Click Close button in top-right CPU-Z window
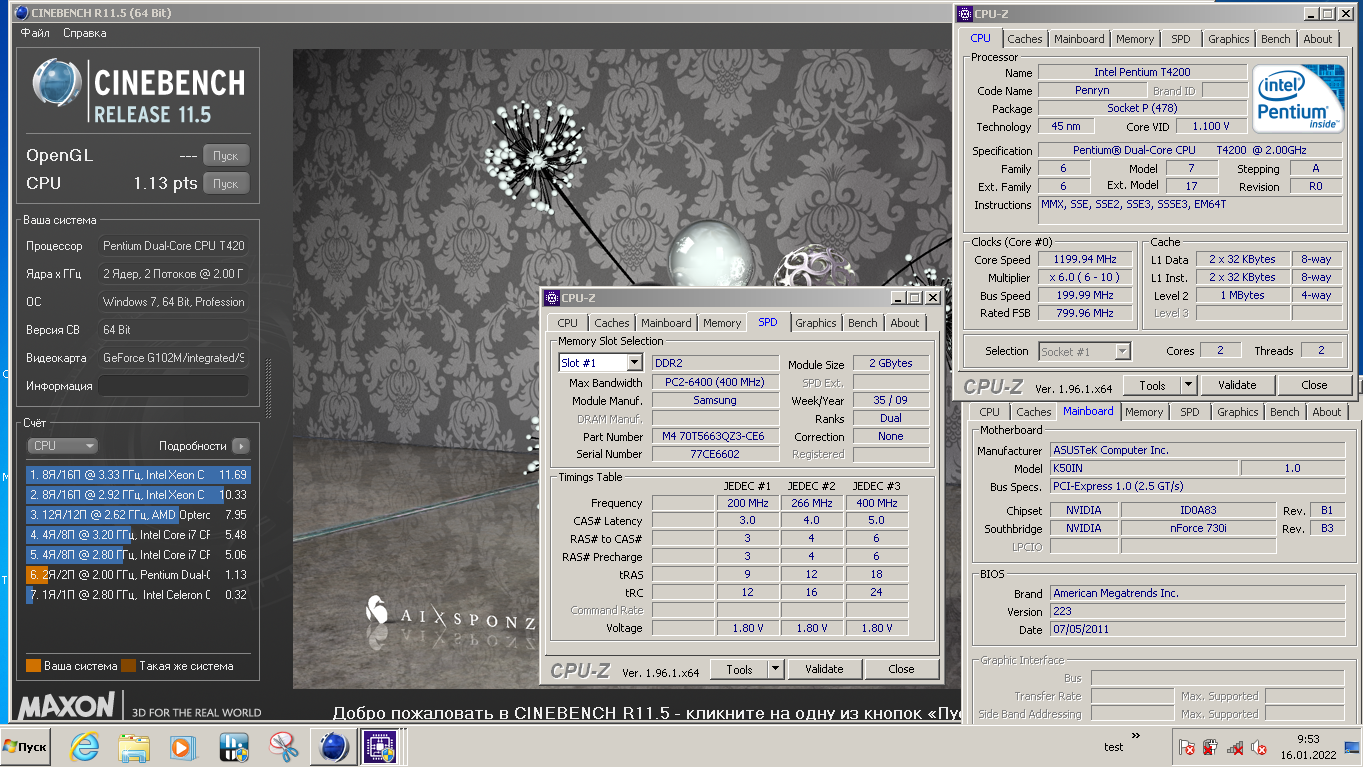Image resolution: width=1363 pixels, height=767 pixels. coord(1314,385)
